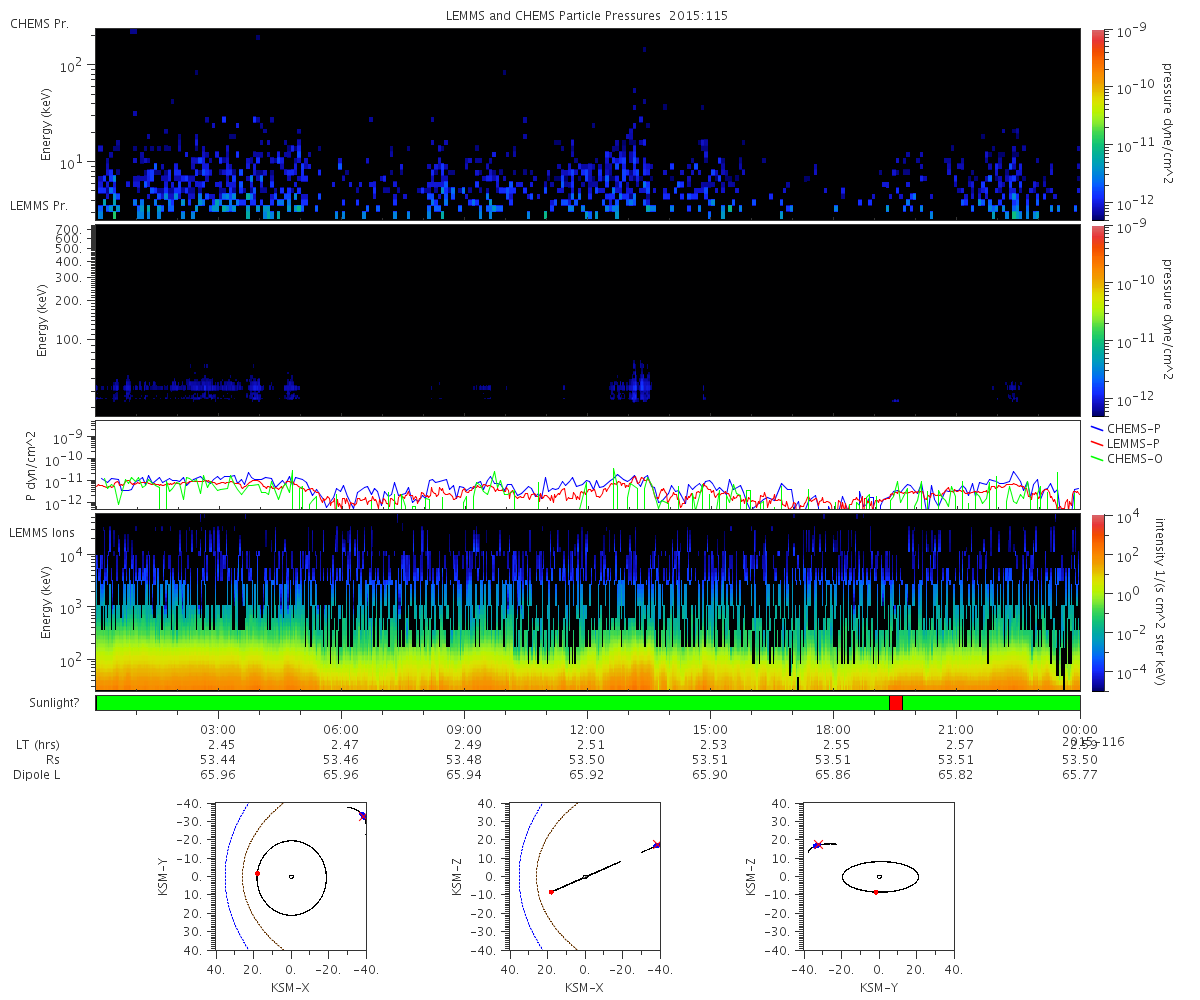Click the CHEMS pressure color bar at top
The height and width of the screenshot is (1000, 1200).
tap(1098, 124)
